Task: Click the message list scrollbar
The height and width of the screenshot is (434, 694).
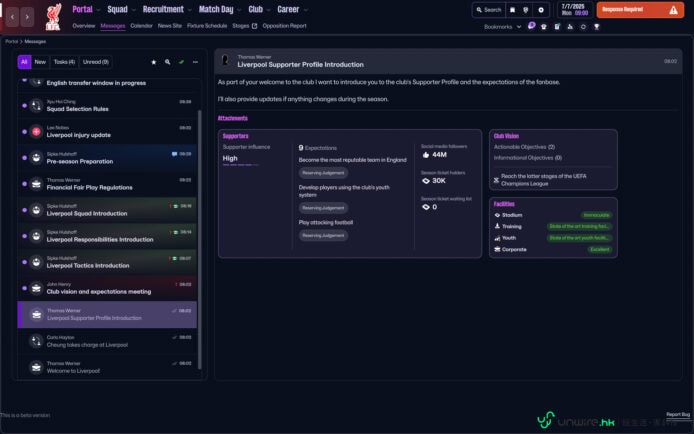Action: point(200,239)
